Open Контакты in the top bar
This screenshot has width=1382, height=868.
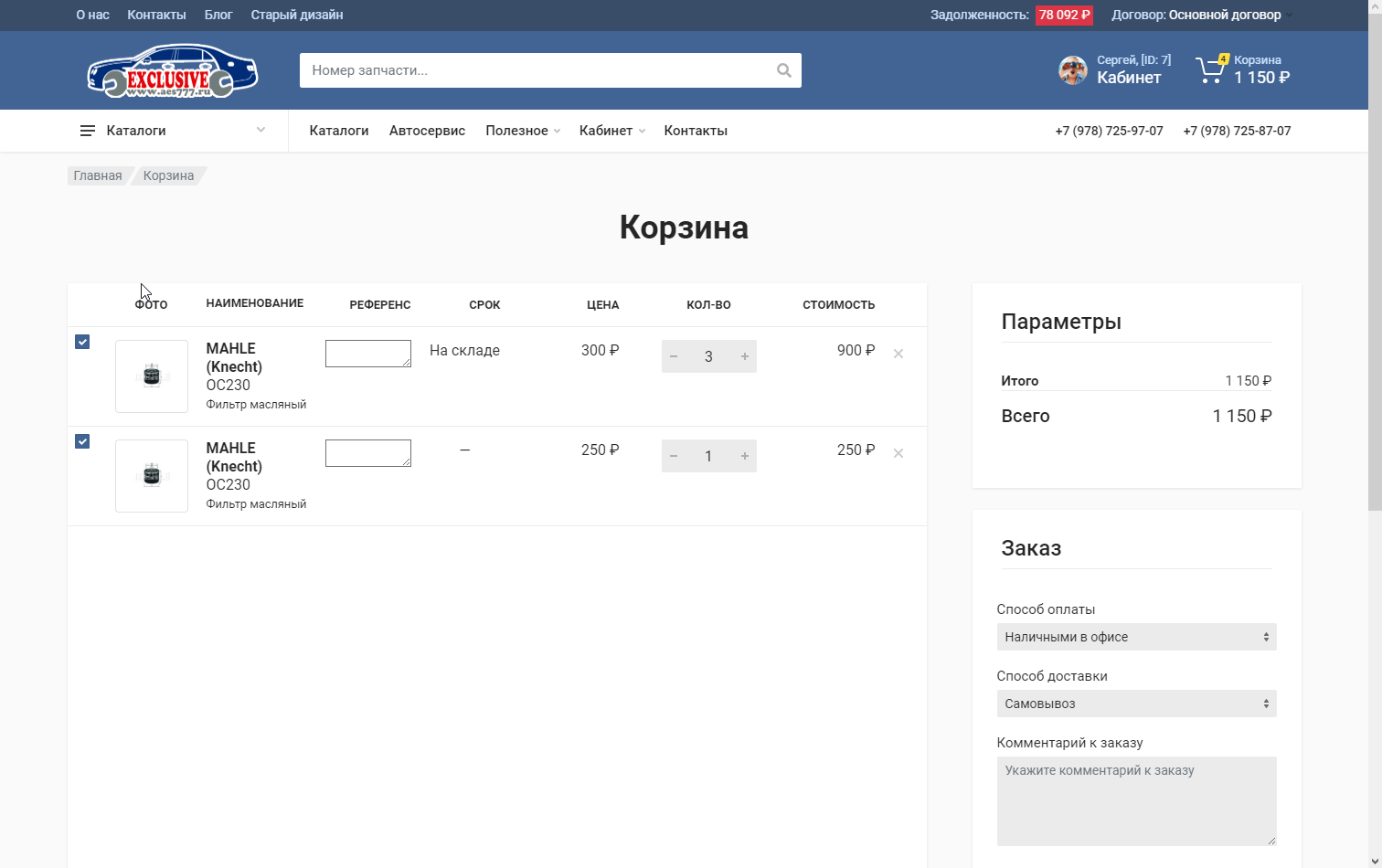pos(156,15)
